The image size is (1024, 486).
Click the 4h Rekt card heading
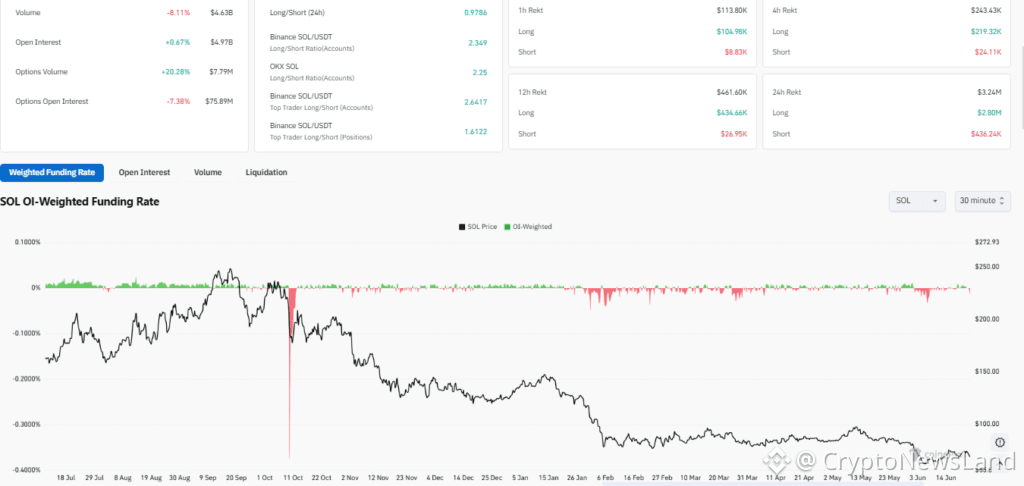tap(785, 10)
